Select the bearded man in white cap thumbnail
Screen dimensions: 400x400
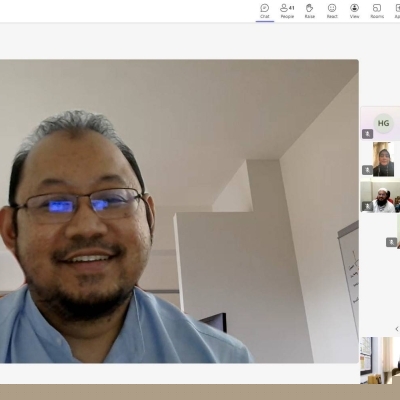[x=380, y=196]
